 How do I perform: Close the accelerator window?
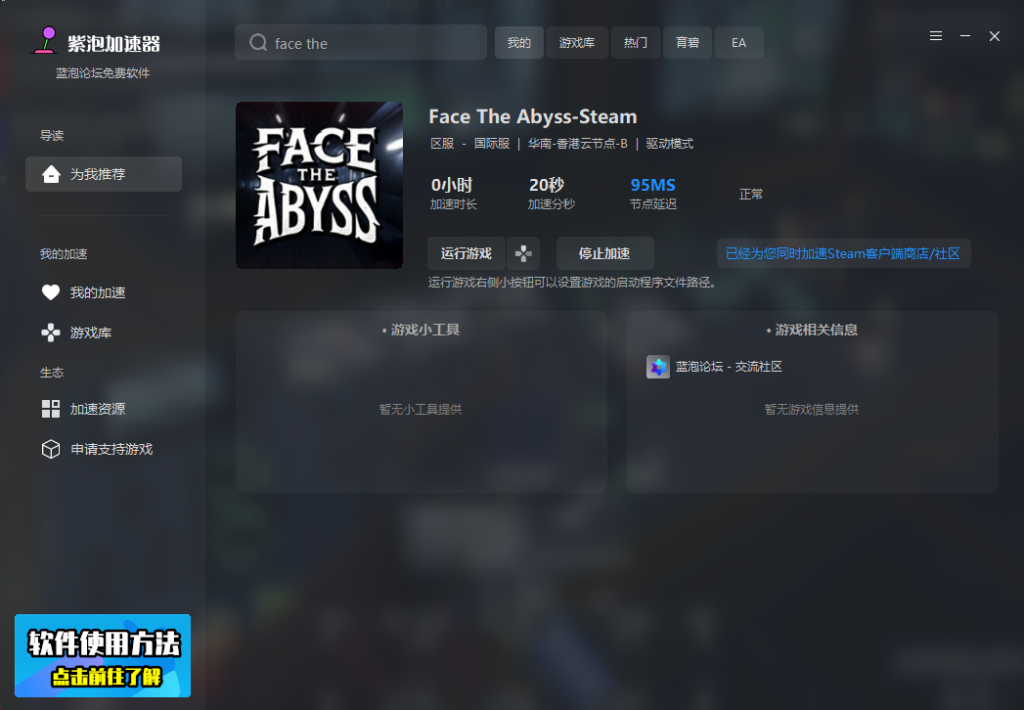[x=995, y=36]
